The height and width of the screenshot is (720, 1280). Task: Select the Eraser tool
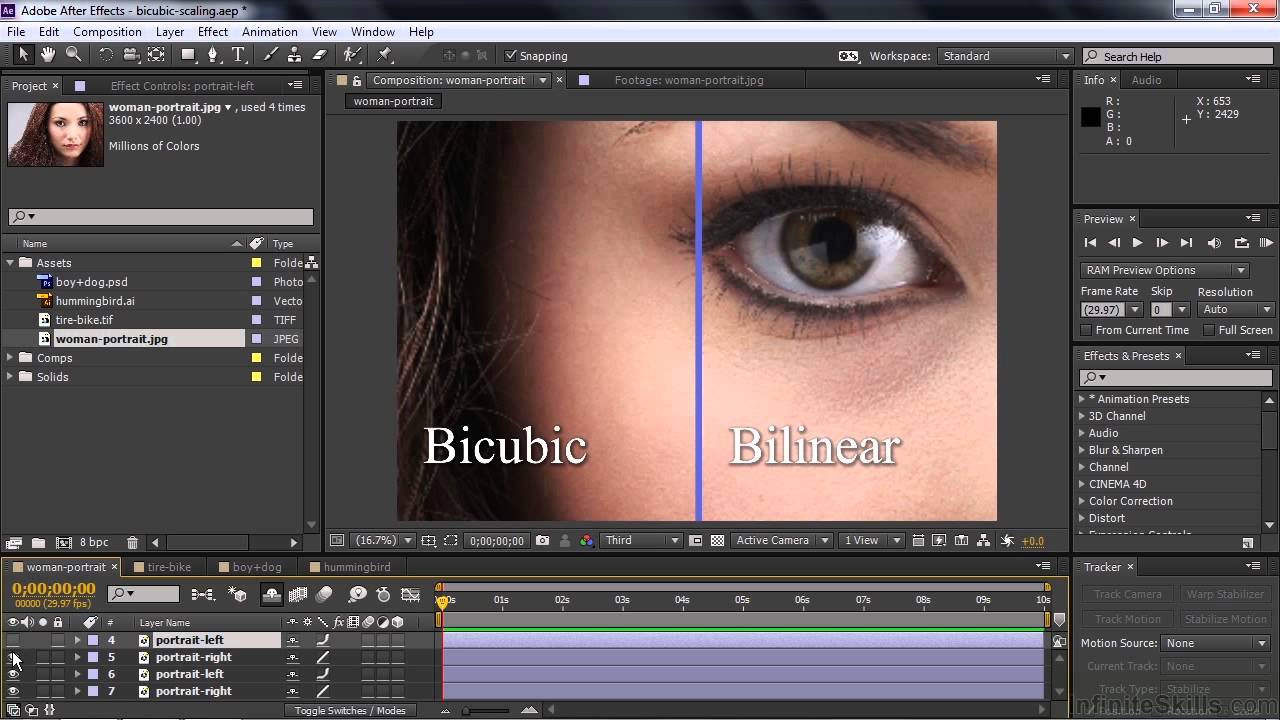click(320, 55)
